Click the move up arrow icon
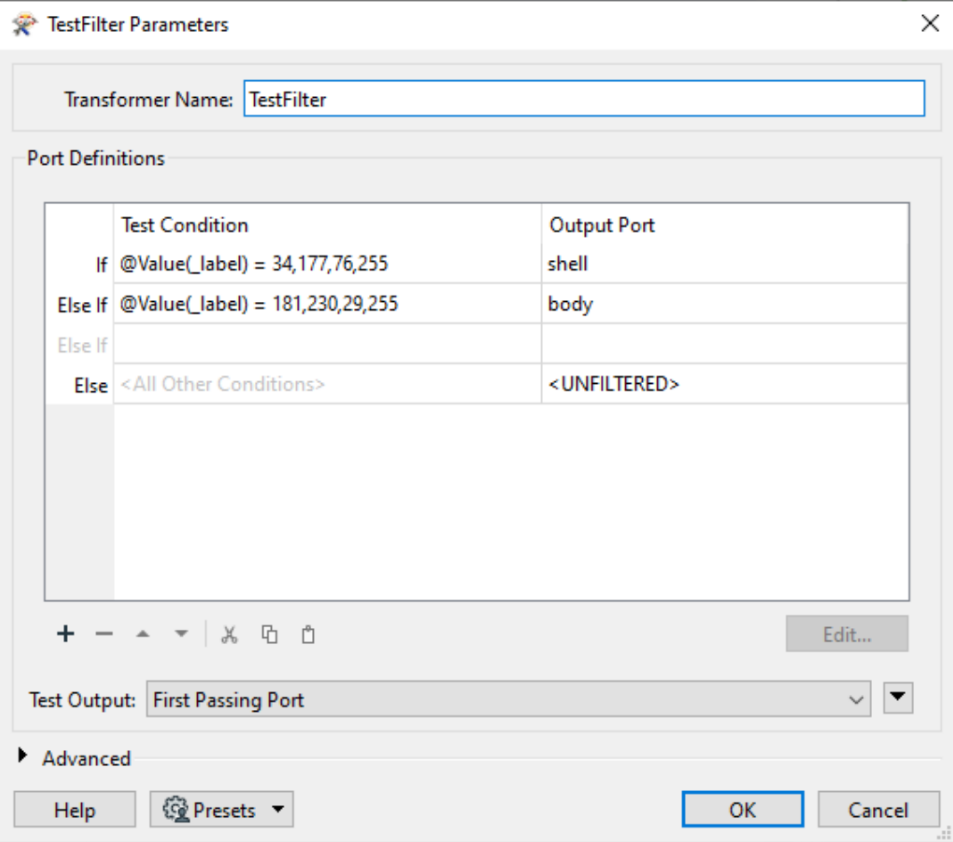This screenshot has height=842, width=953. pos(143,634)
